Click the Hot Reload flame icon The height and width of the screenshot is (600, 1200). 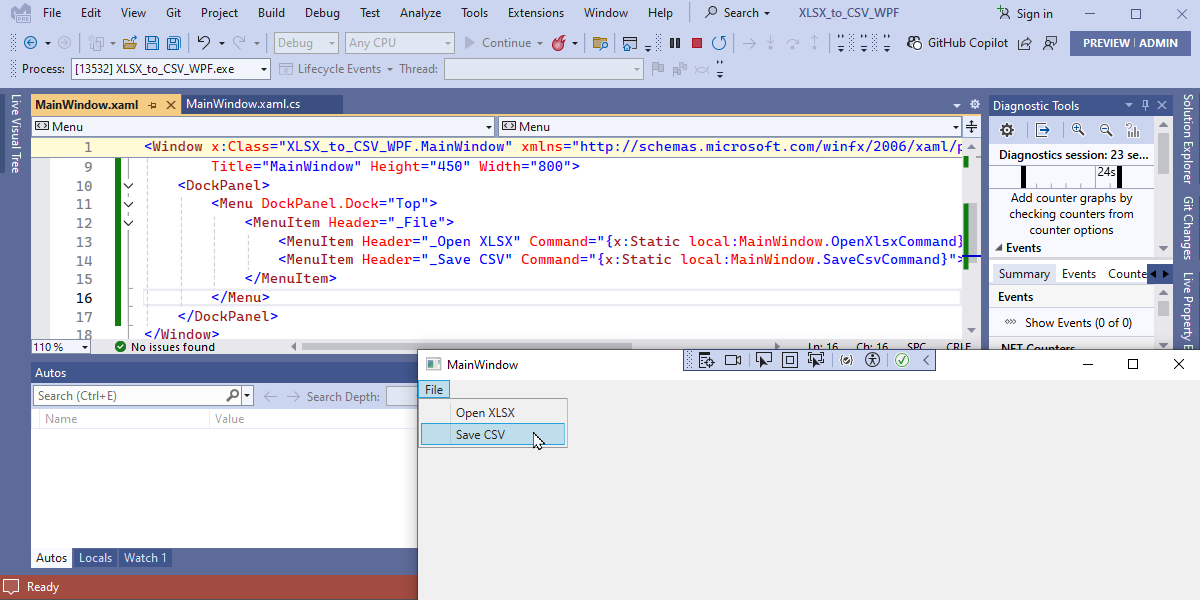tap(558, 43)
